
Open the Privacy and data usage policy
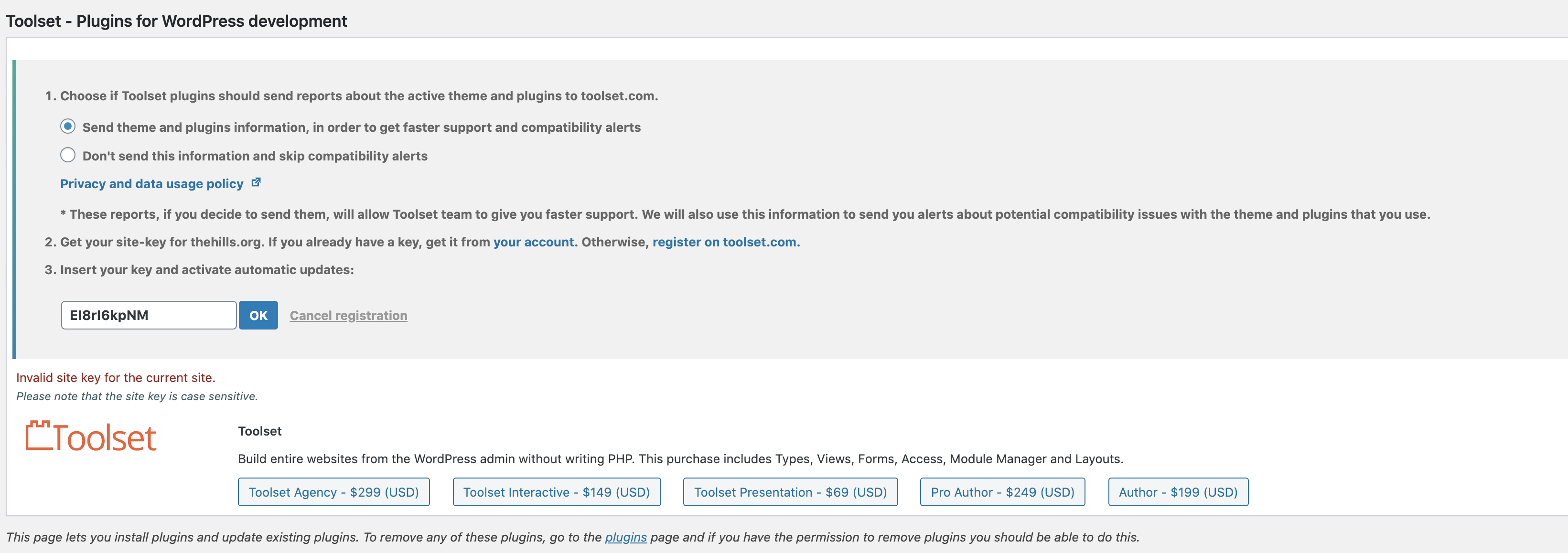pos(151,183)
